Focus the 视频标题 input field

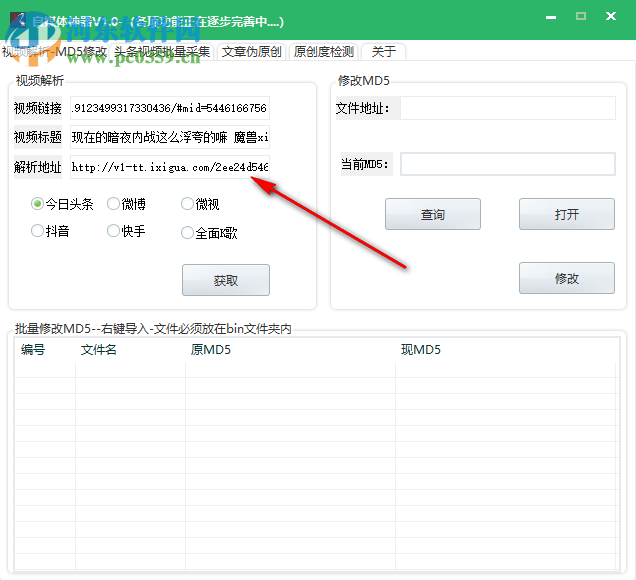pyautogui.click(x=170, y=137)
